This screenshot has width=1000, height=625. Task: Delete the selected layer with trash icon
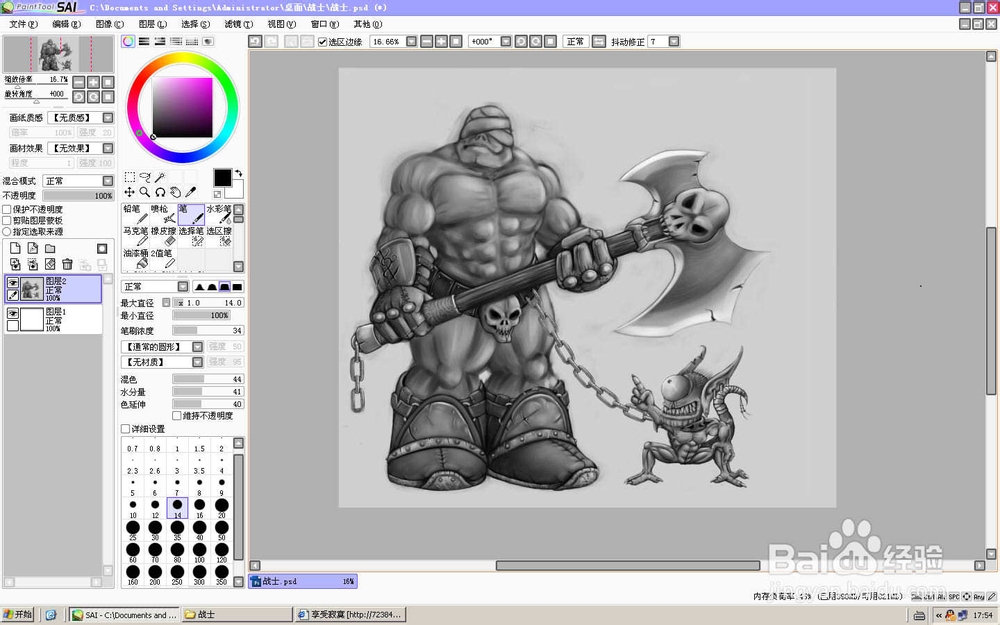pos(67,264)
